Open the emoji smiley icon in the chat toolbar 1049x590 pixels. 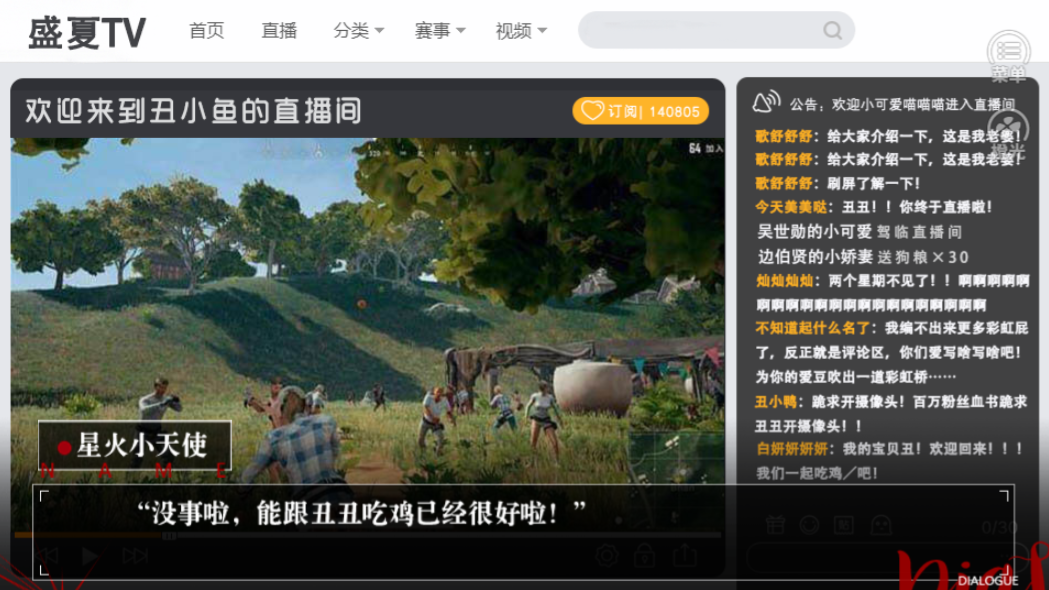(x=808, y=524)
